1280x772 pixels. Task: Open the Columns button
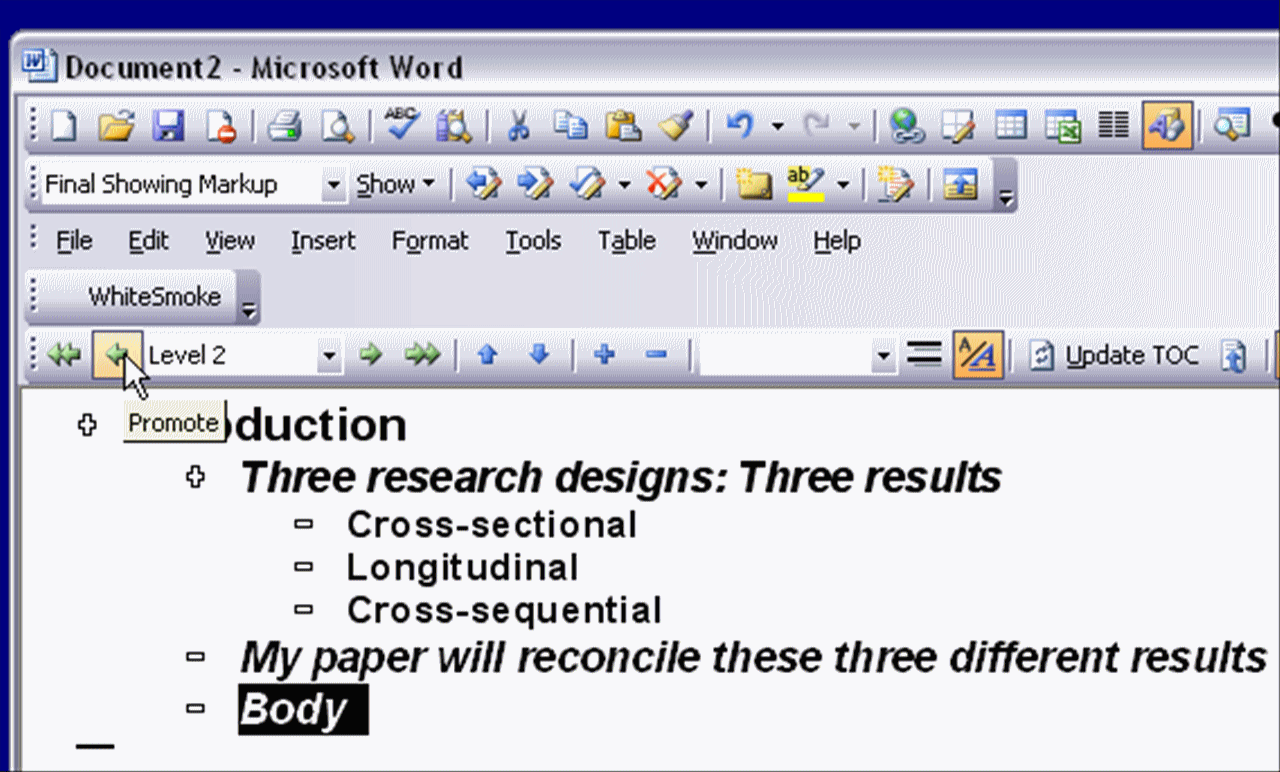pyautogui.click(x=1114, y=126)
